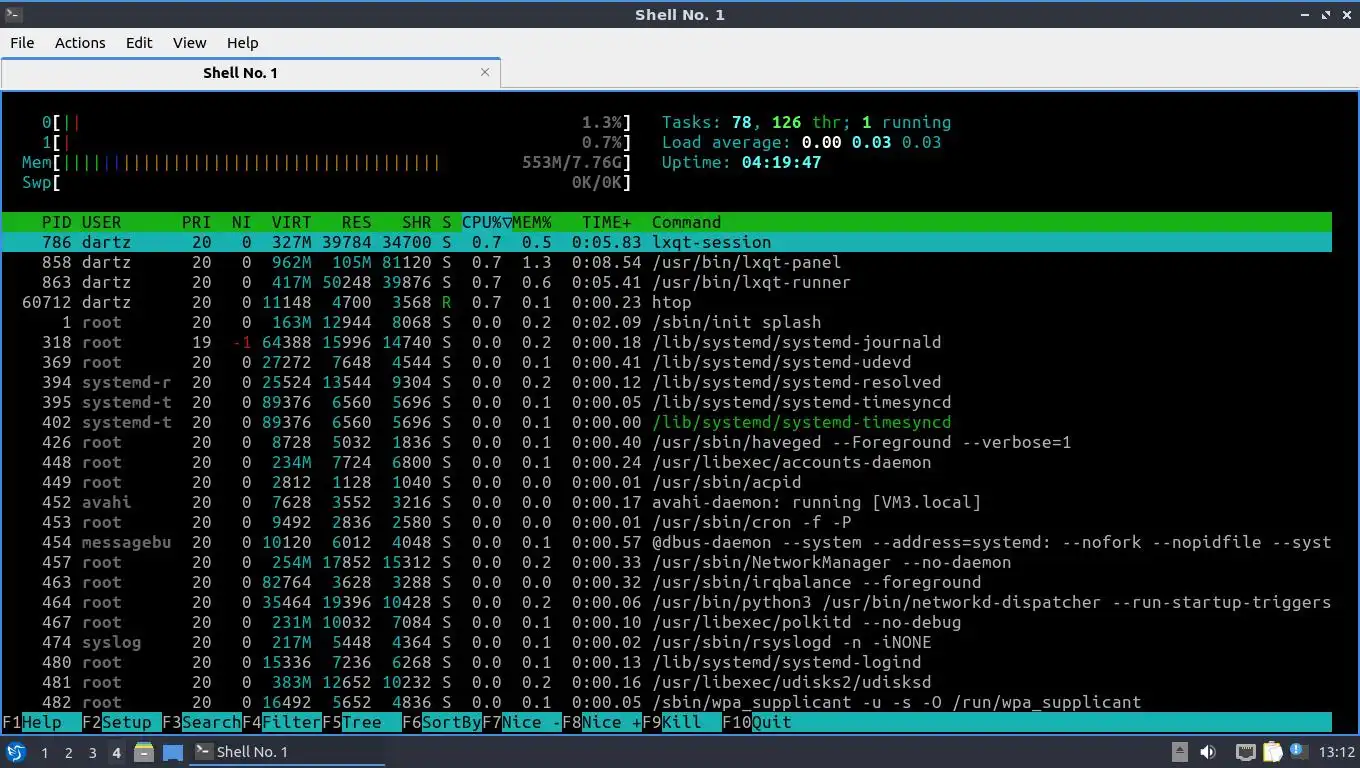
Task: Click the F10 Quit button in htop
Action: tap(756, 722)
